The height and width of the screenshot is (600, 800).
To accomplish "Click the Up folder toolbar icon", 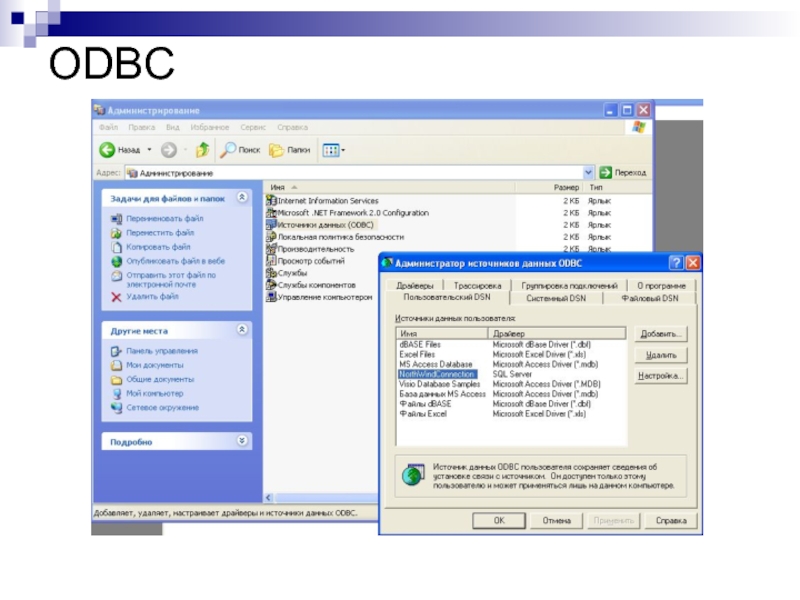I will (x=202, y=150).
